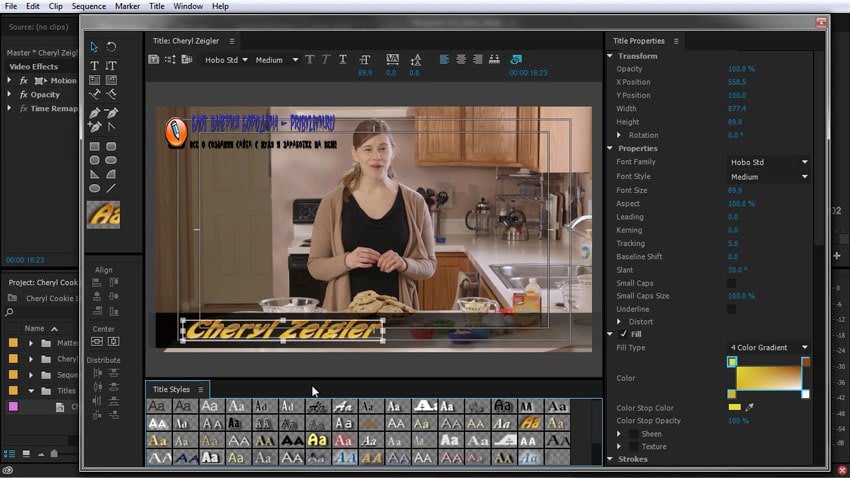Select the Rectangle shape tool

95,146
